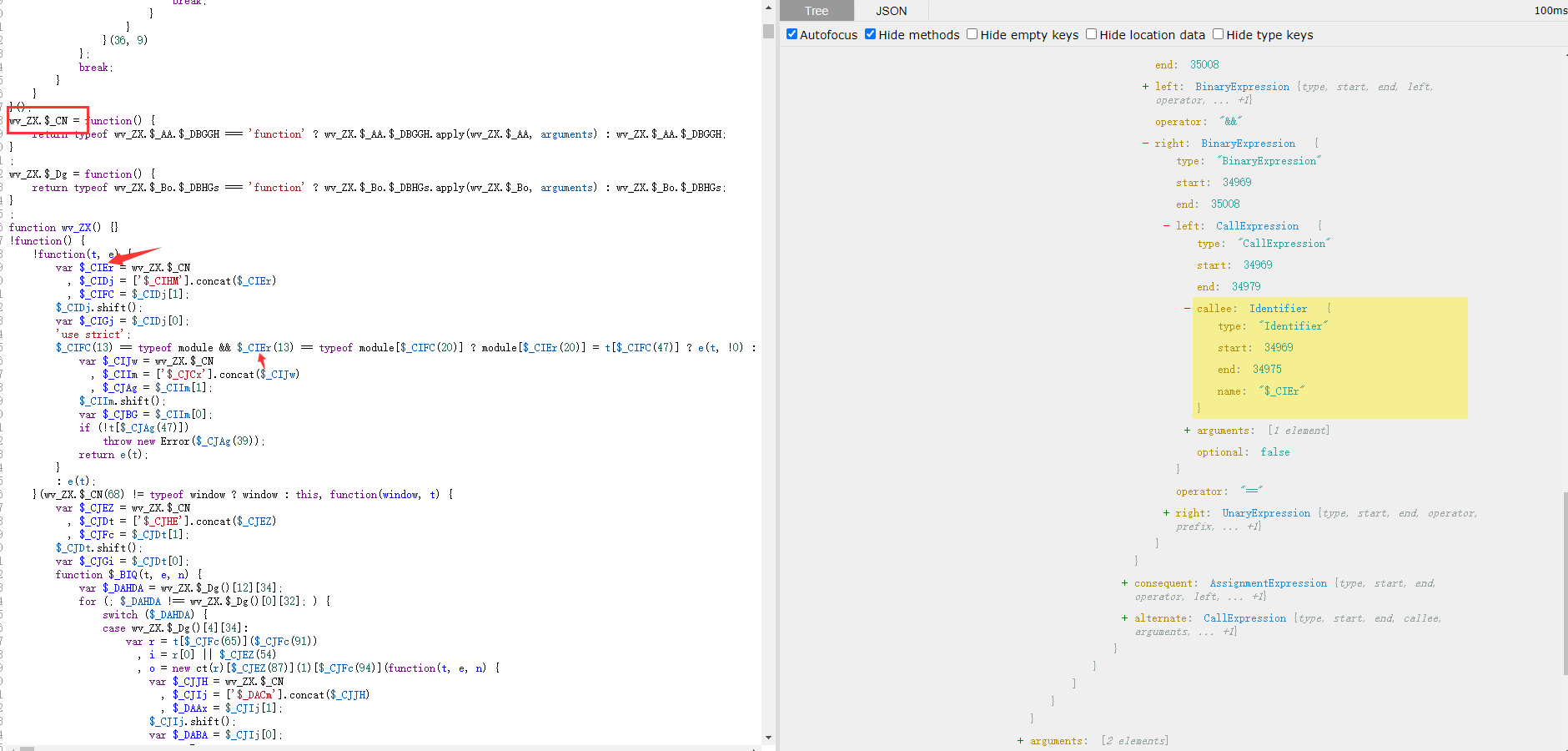1568x751 pixels.
Task: Expand the 'alternate: CallExpression' node
Action: (1124, 618)
